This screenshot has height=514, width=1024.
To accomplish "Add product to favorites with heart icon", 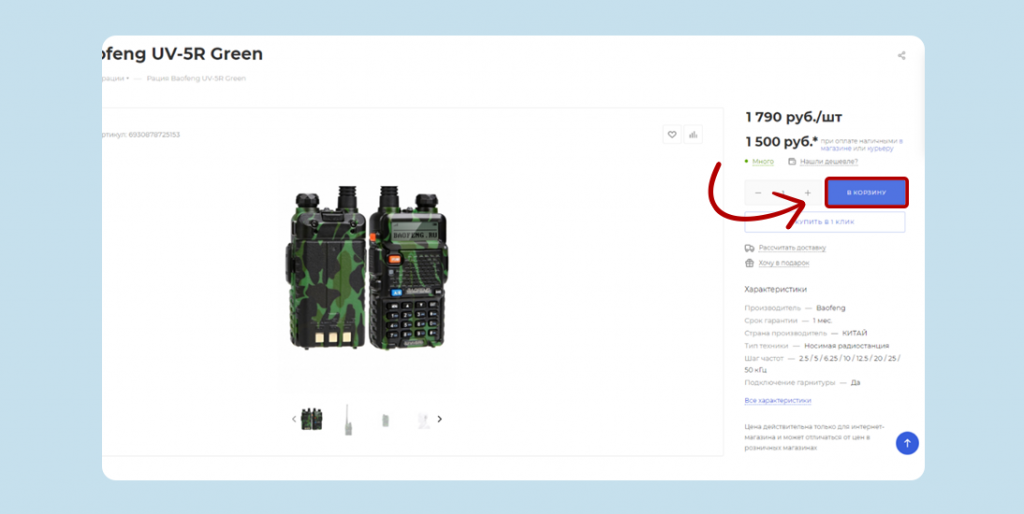I will coord(672,135).
